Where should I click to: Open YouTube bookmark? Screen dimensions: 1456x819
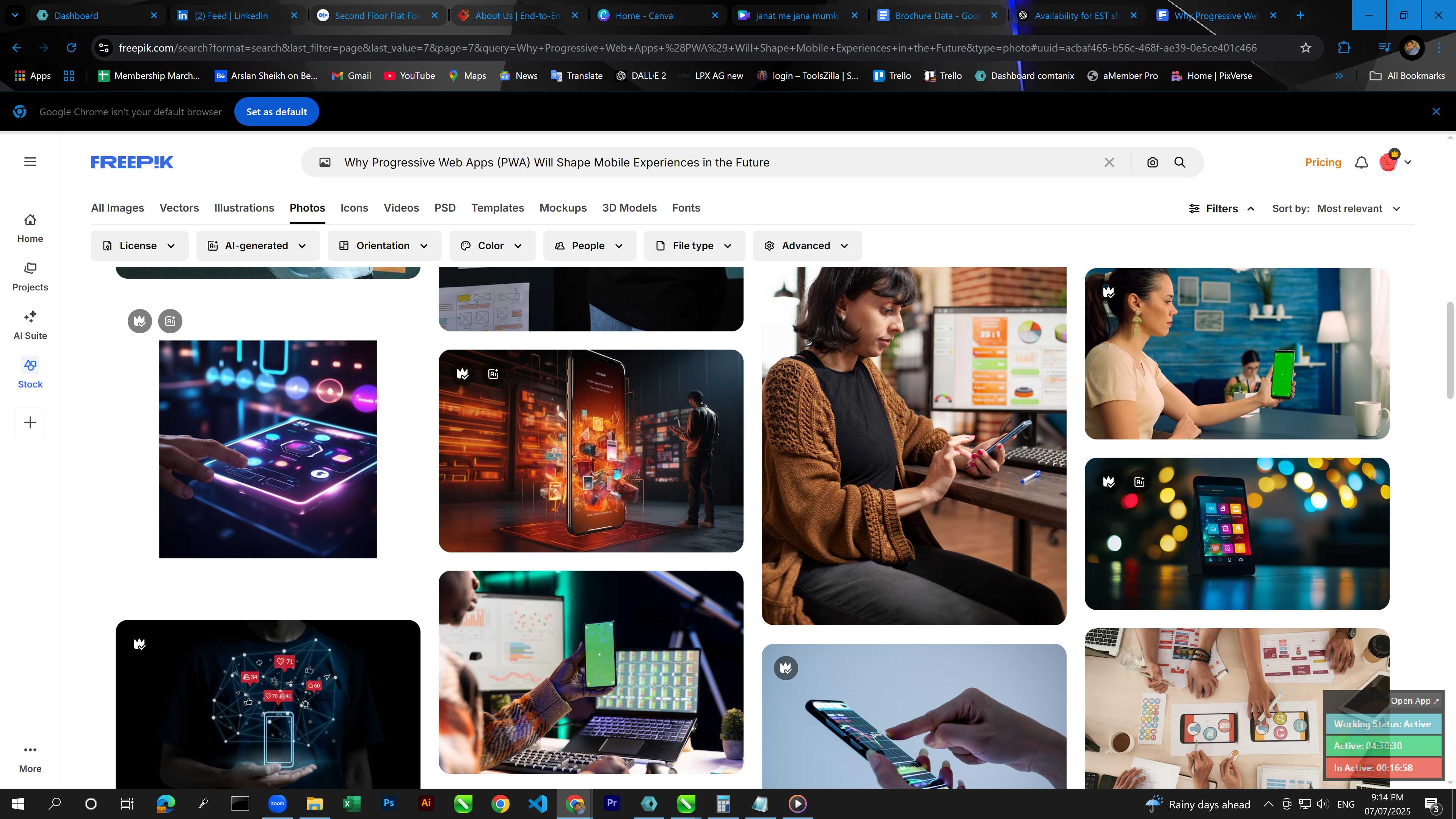(x=409, y=76)
